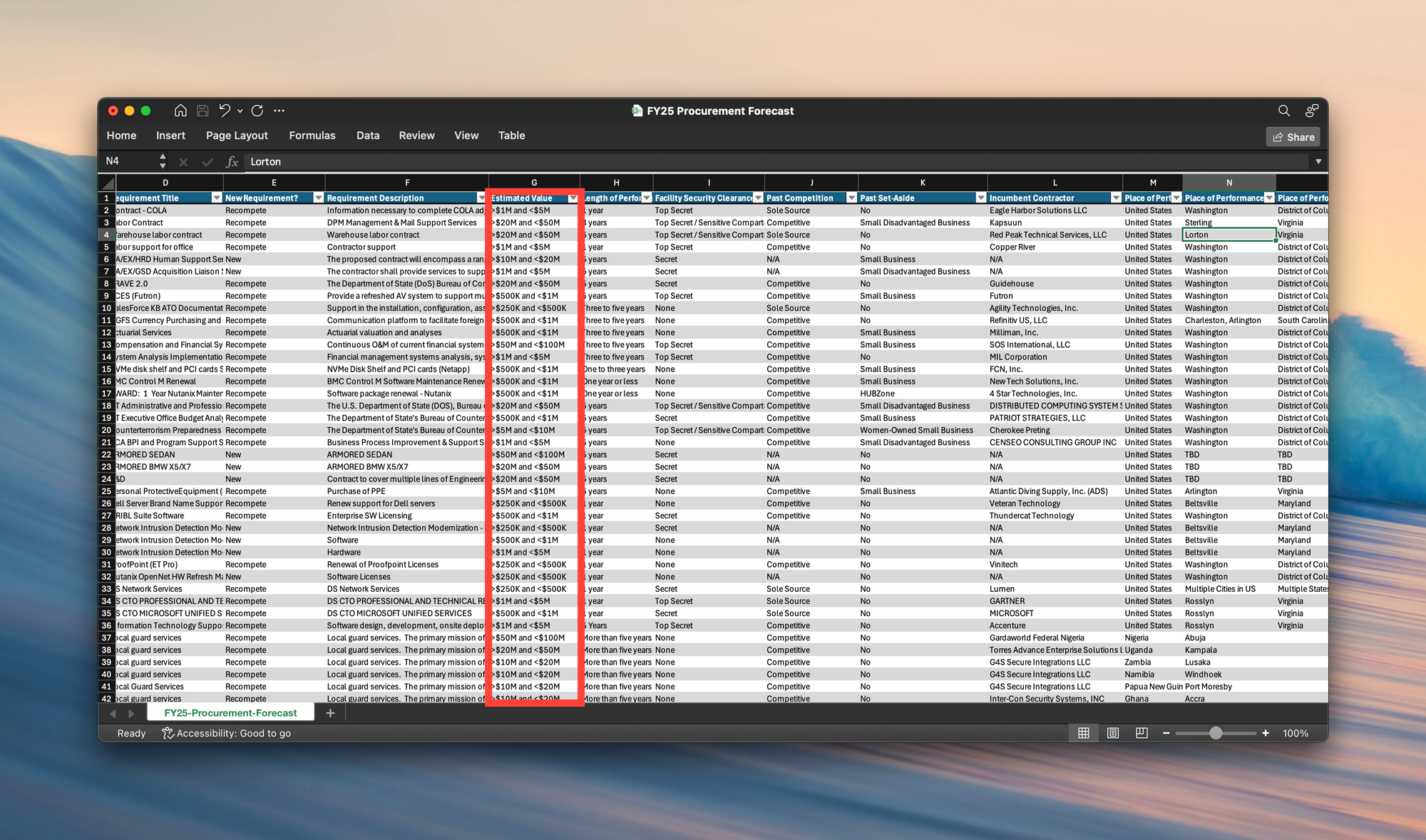Open the Incumbent Contractor filter dropdown
The width and height of the screenshot is (1426, 840).
(x=1116, y=198)
